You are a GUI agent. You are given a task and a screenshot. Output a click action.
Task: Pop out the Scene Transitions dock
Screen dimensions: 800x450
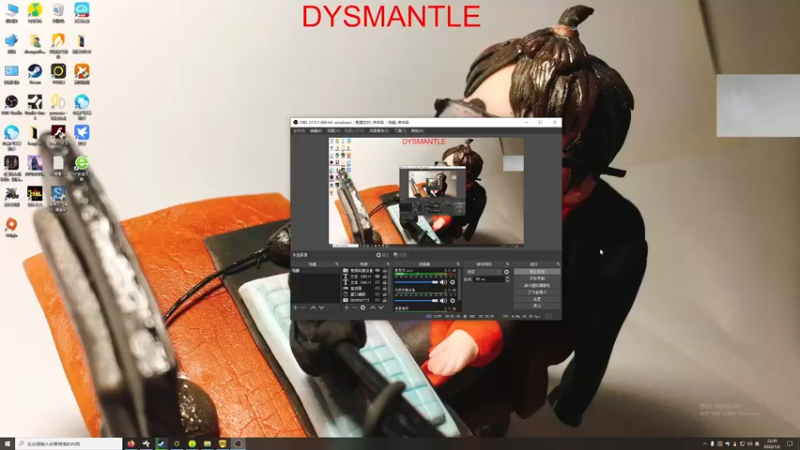point(508,264)
